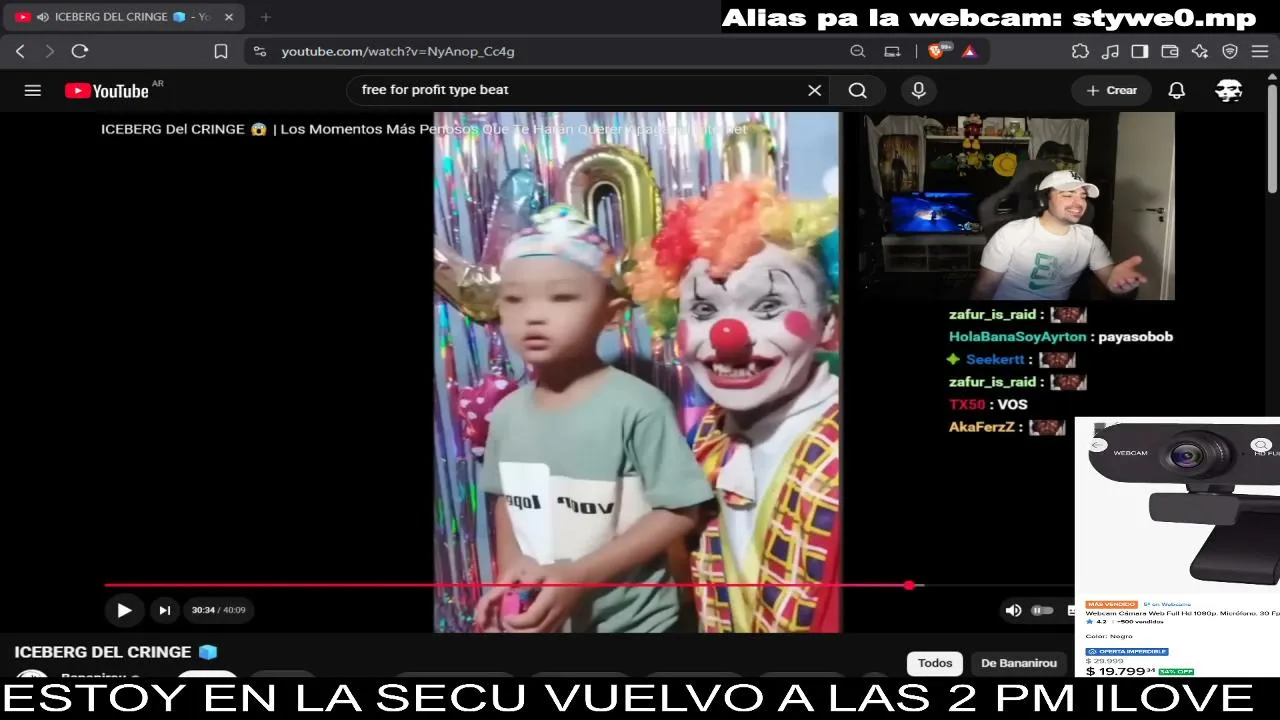Click chat message from HolaBanaSoyAyrton
Image resolution: width=1280 pixels, height=720 pixels.
coord(1061,337)
